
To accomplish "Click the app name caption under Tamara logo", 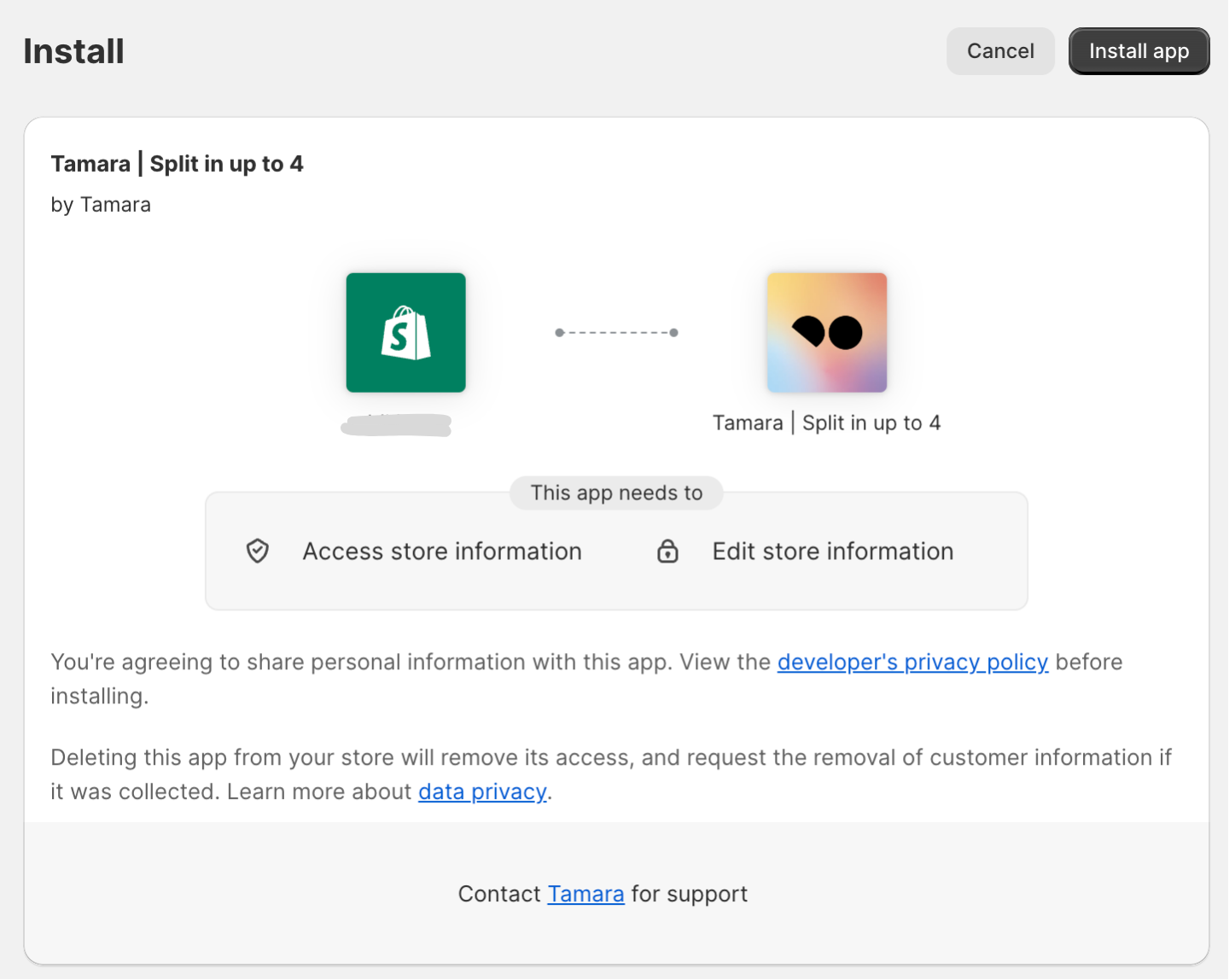I will coord(827,423).
